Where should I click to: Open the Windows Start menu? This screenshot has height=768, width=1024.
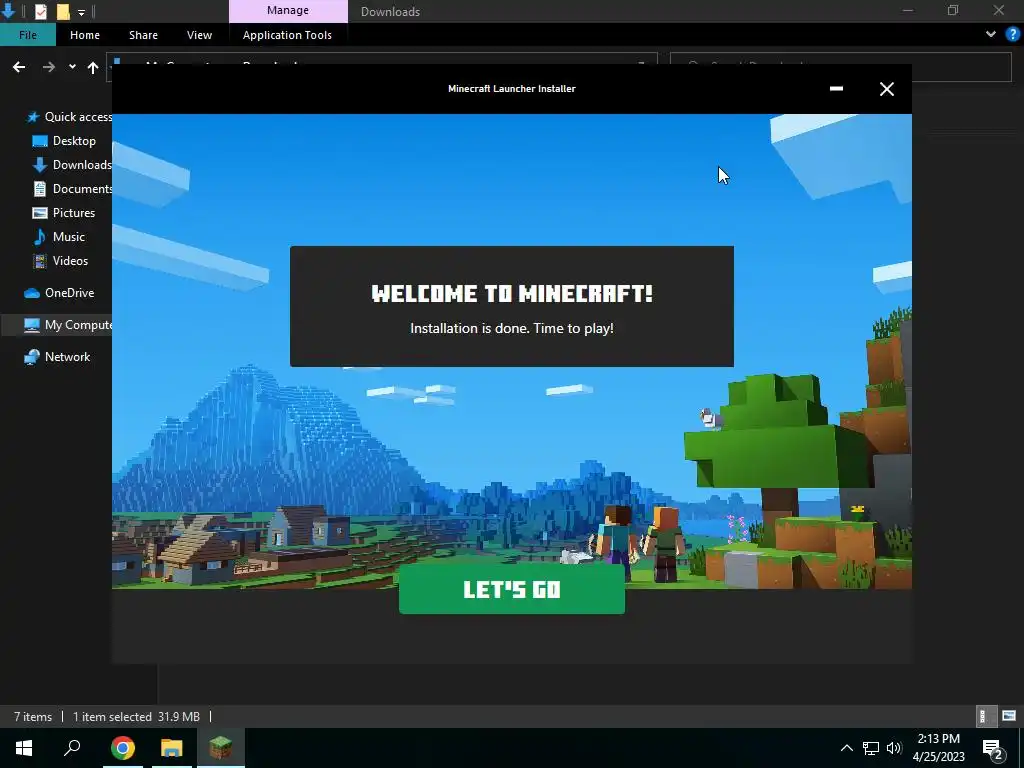[24, 748]
